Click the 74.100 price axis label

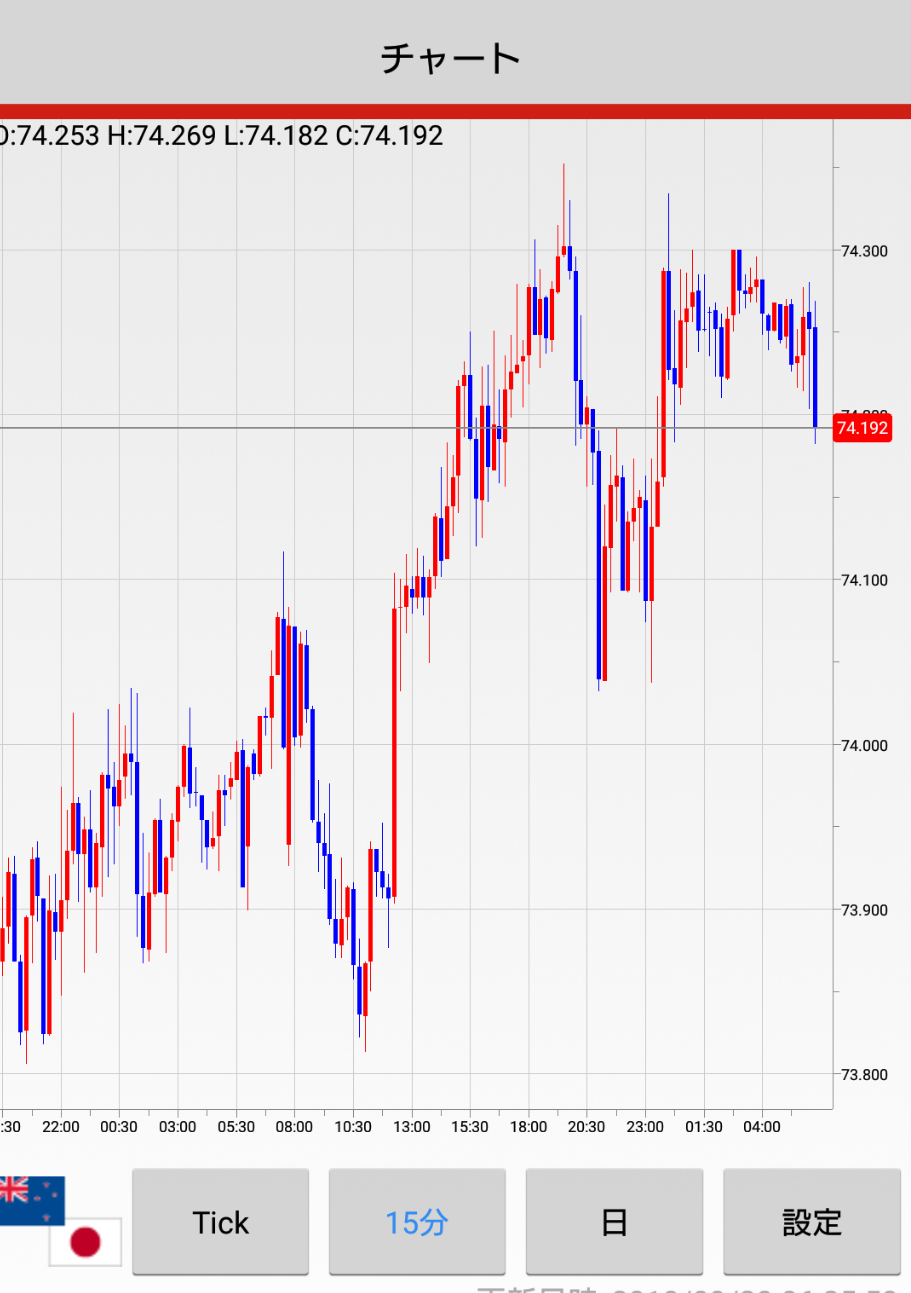point(863,580)
